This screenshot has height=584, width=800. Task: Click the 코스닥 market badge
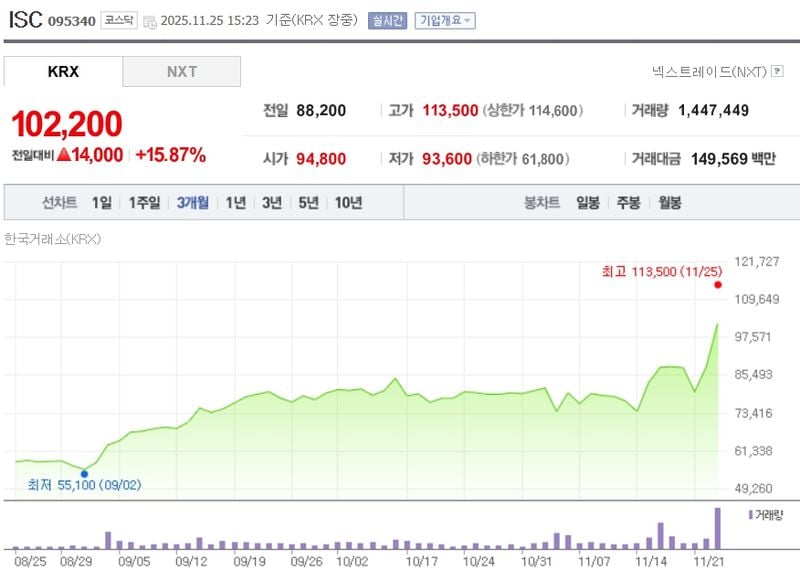pos(118,20)
